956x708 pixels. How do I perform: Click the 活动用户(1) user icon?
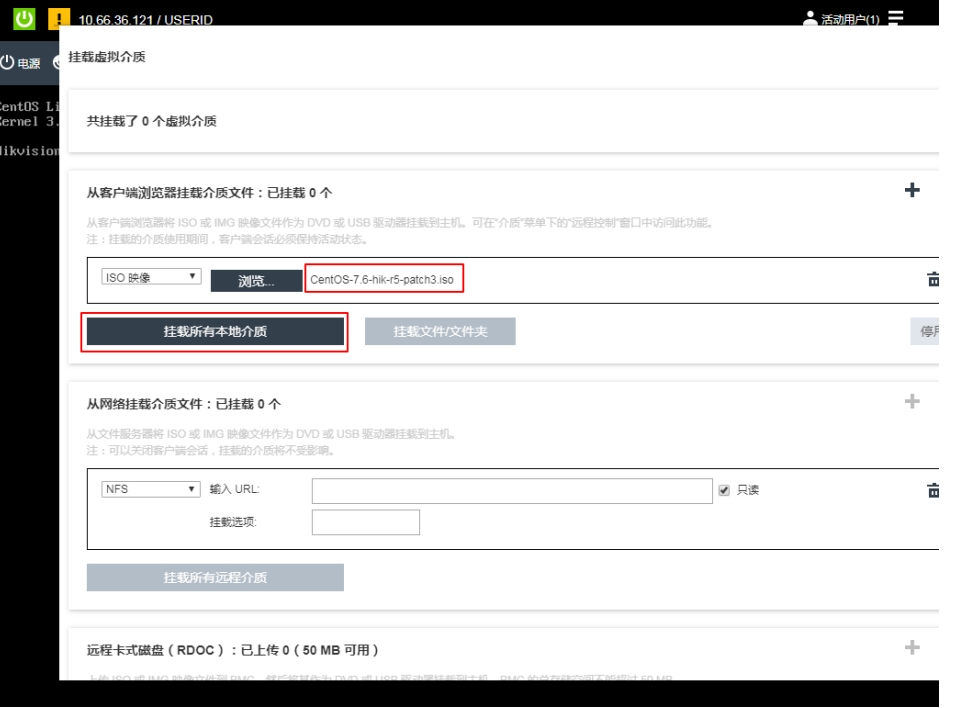811,20
